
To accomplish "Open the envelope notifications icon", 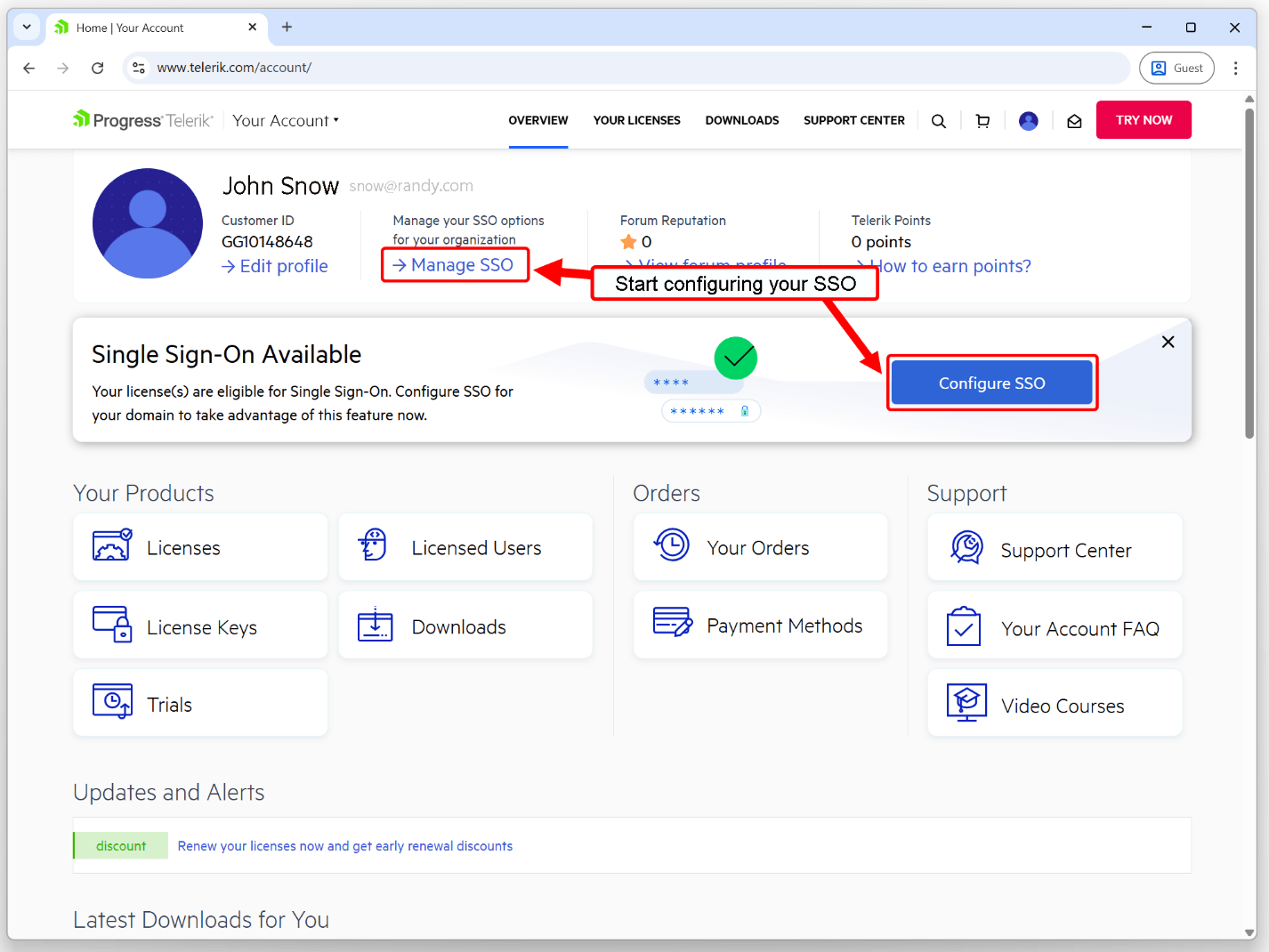I will 1074,121.
